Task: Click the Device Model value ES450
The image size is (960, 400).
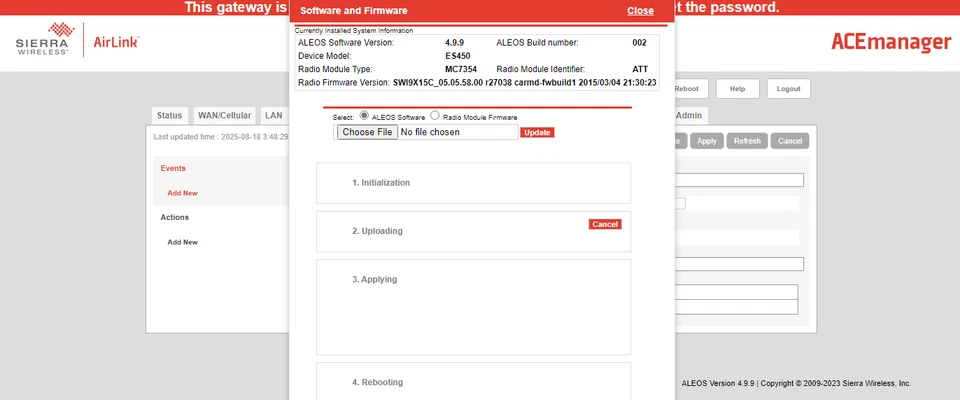Action: coord(458,56)
